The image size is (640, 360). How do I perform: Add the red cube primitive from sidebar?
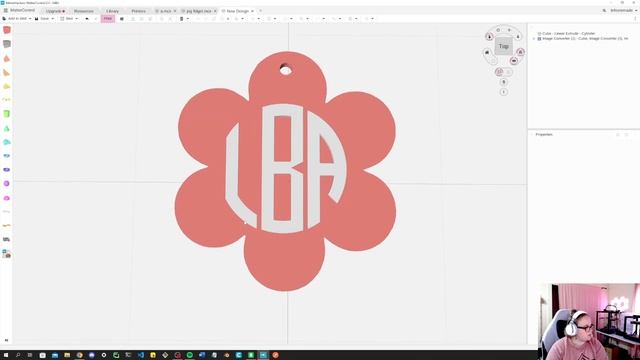click(7, 30)
